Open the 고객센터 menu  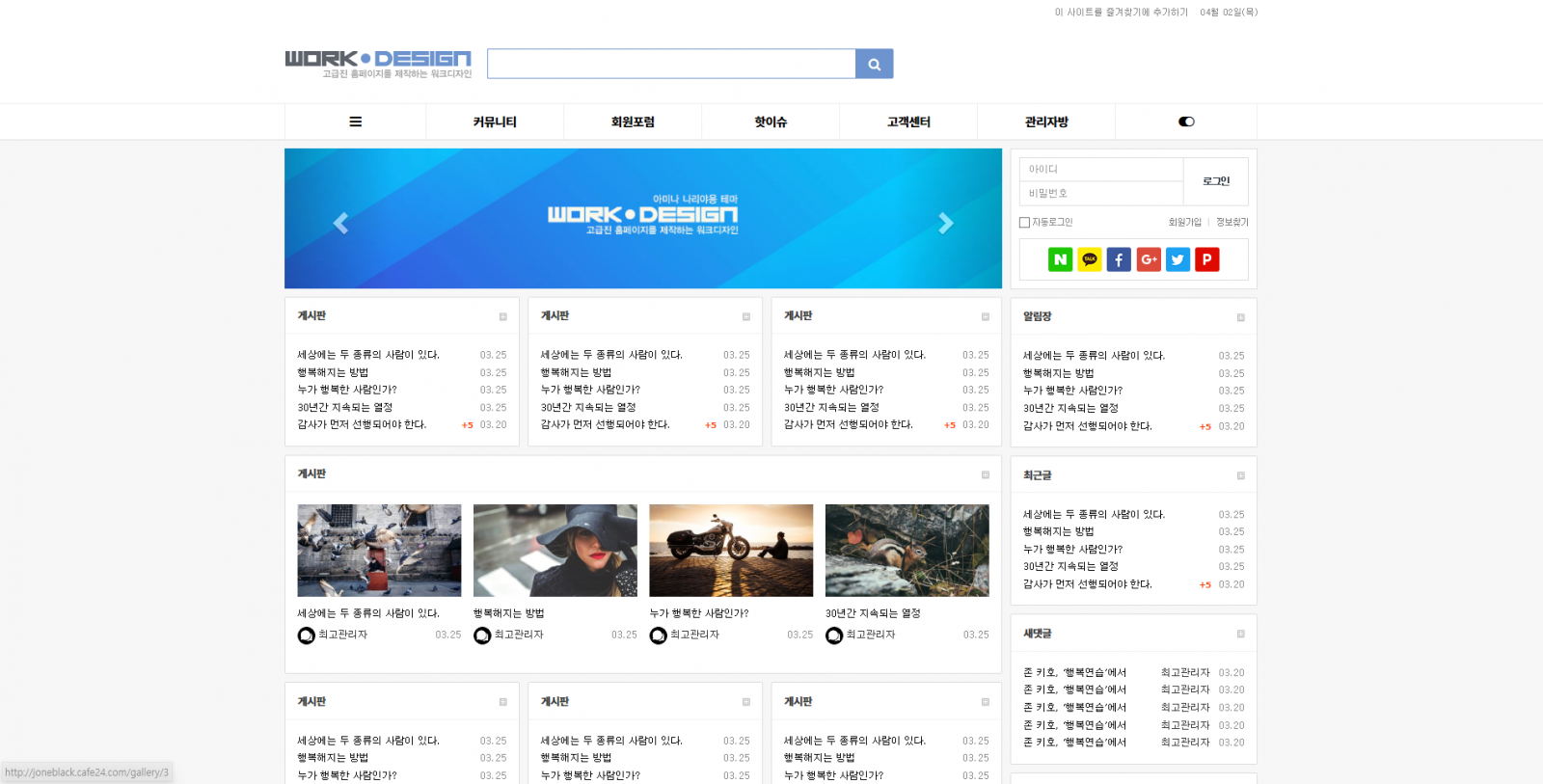[x=908, y=122]
